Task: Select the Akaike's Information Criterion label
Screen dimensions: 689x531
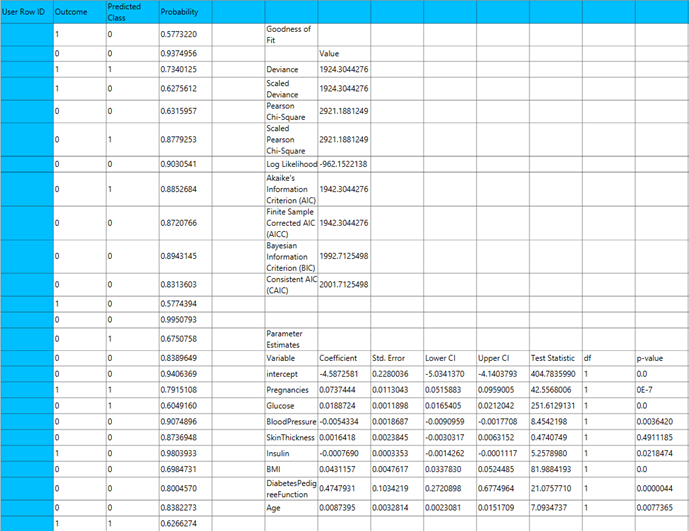Action: 291,189
